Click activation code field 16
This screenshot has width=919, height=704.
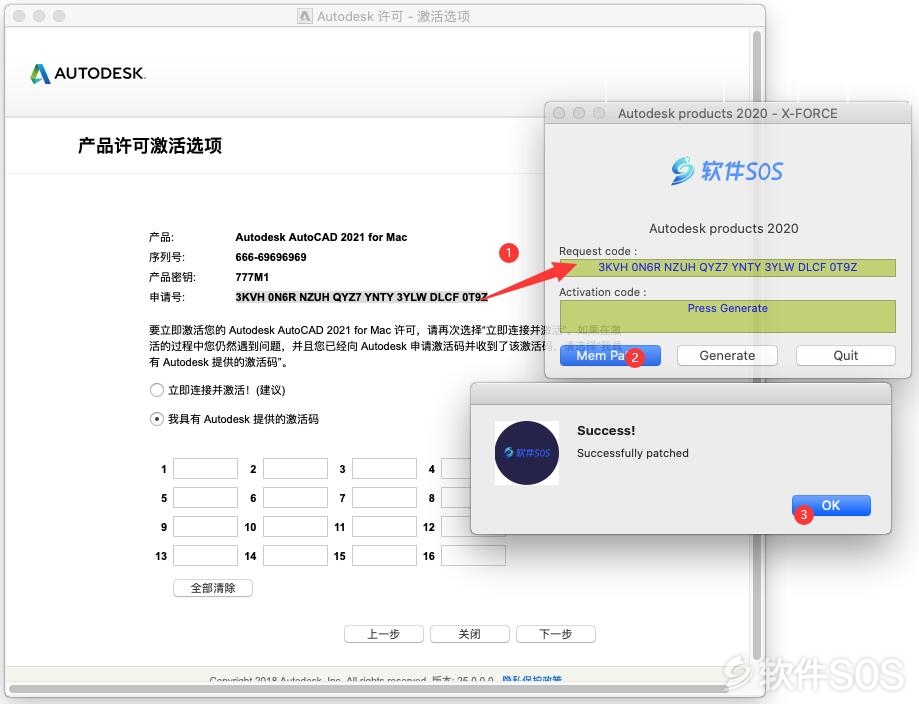[x=474, y=556]
